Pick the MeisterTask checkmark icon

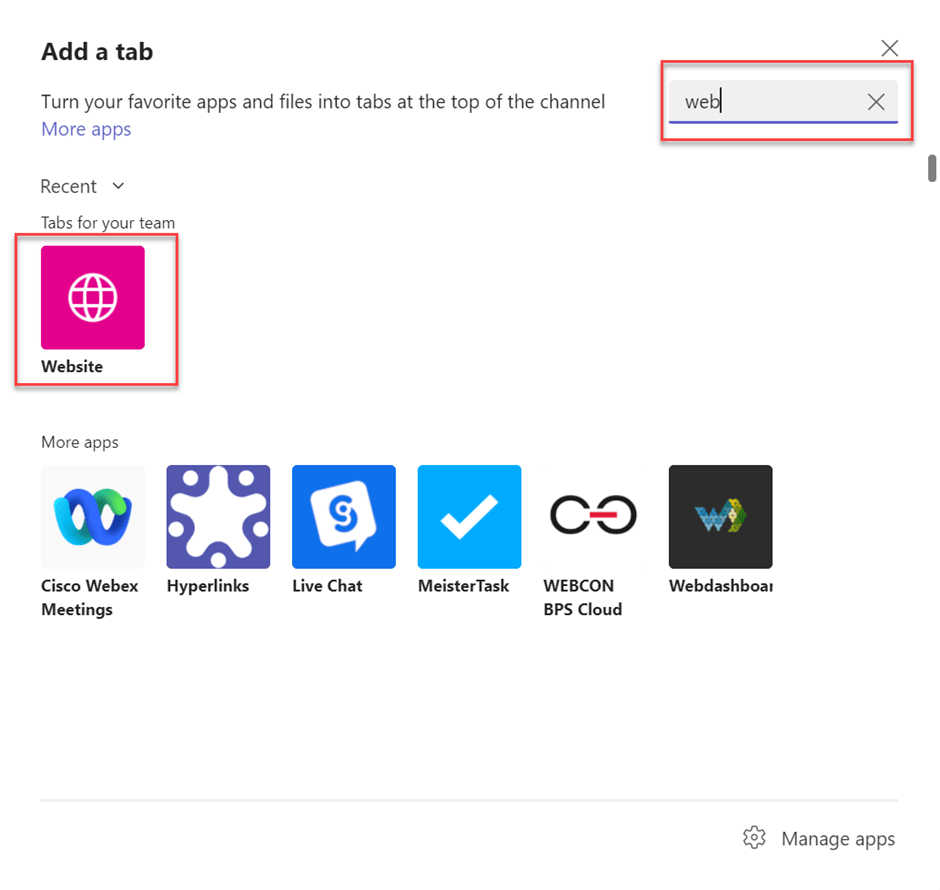coord(469,516)
